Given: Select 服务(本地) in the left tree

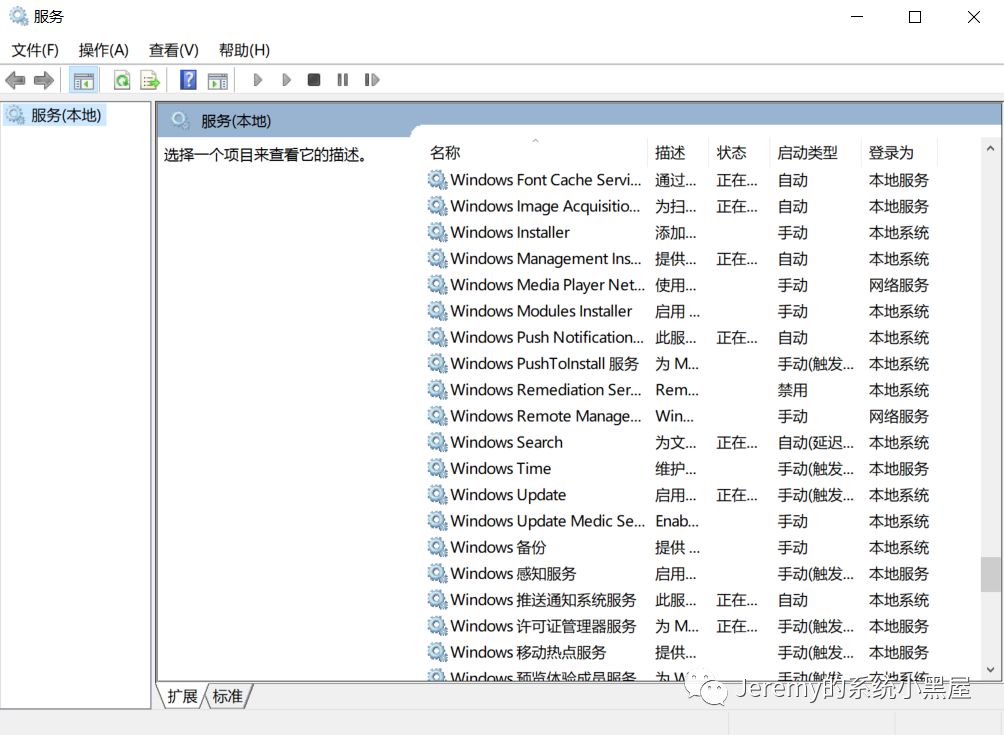Looking at the screenshot, I should coord(54,115).
